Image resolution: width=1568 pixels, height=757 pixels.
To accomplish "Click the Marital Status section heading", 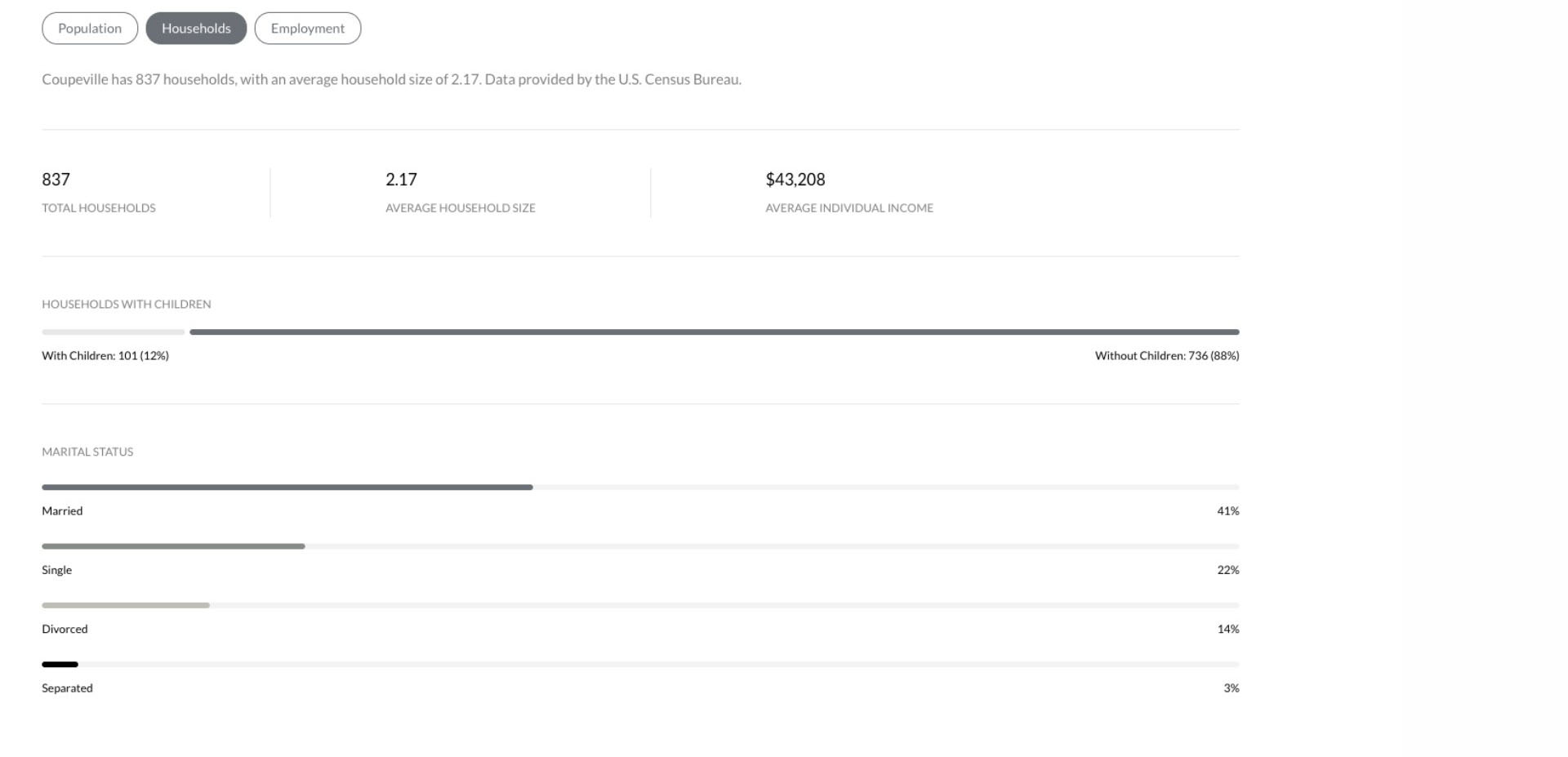I will click(87, 452).
